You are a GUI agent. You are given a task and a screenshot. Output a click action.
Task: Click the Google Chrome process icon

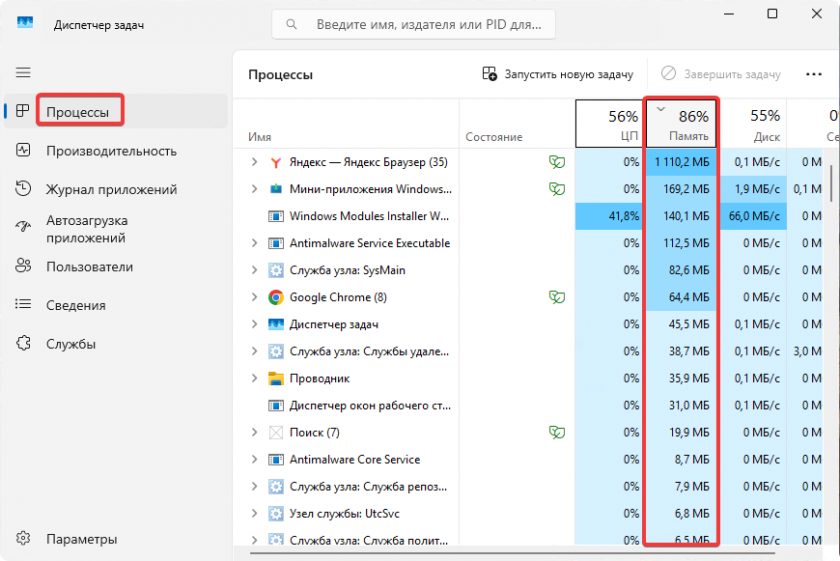point(277,297)
